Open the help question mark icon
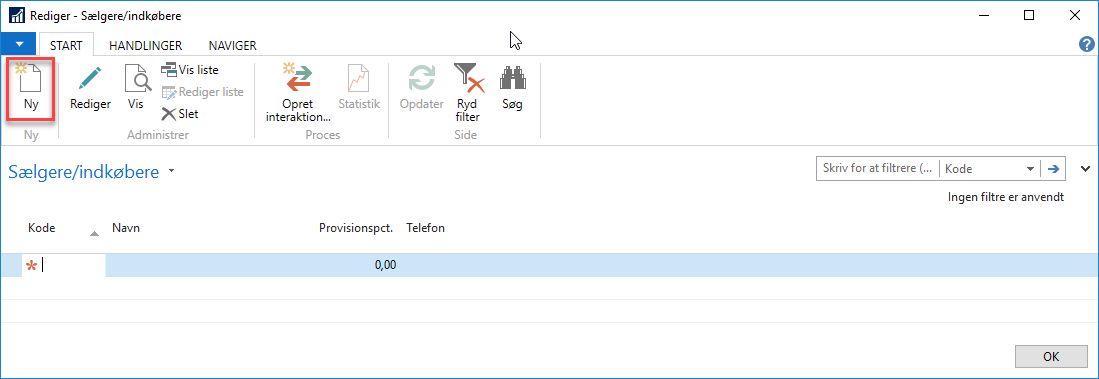This screenshot has width=1099, height=379. point(1086,43)
